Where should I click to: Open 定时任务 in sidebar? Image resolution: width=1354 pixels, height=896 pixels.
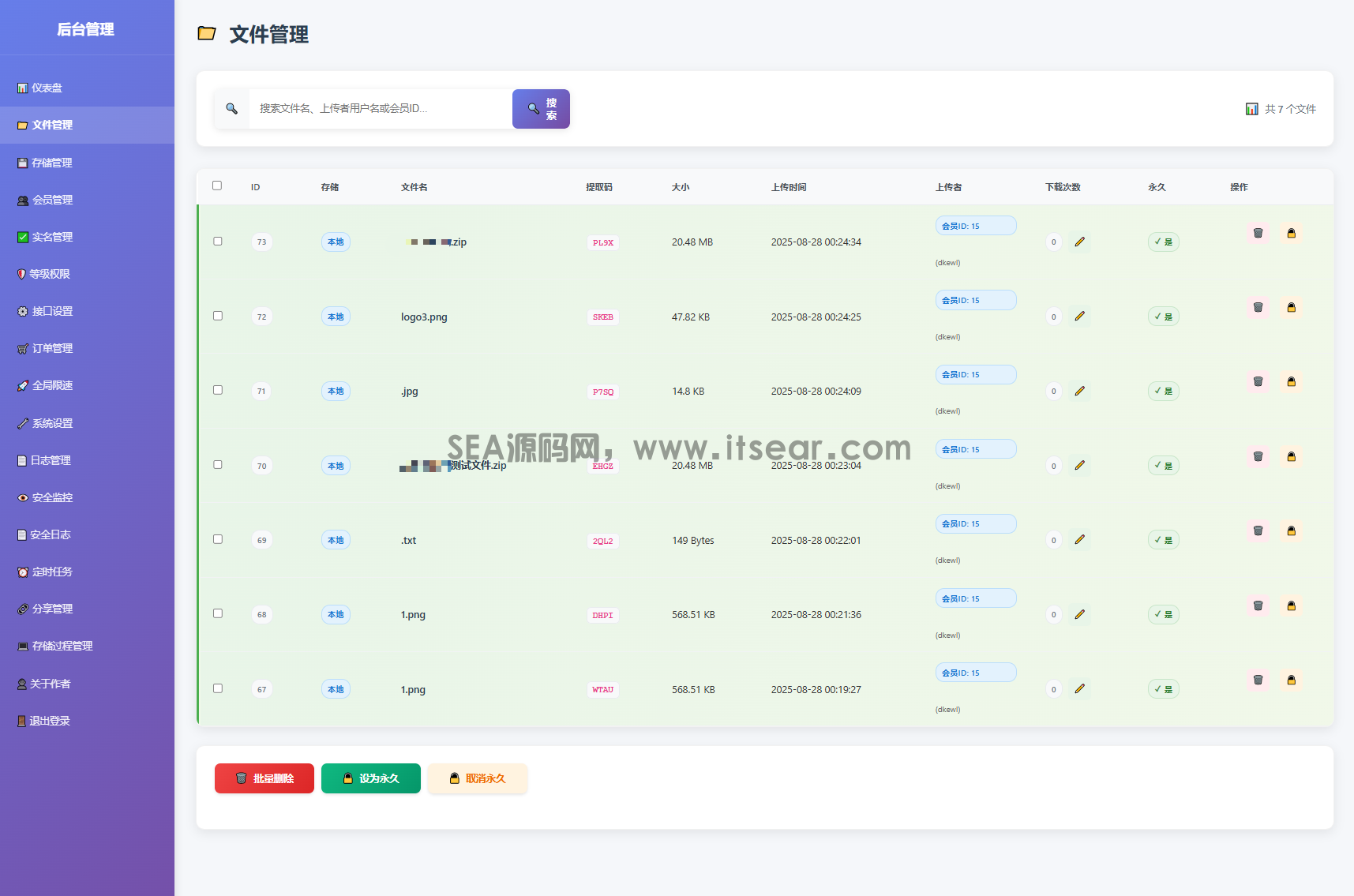click(x=87, y=572)
